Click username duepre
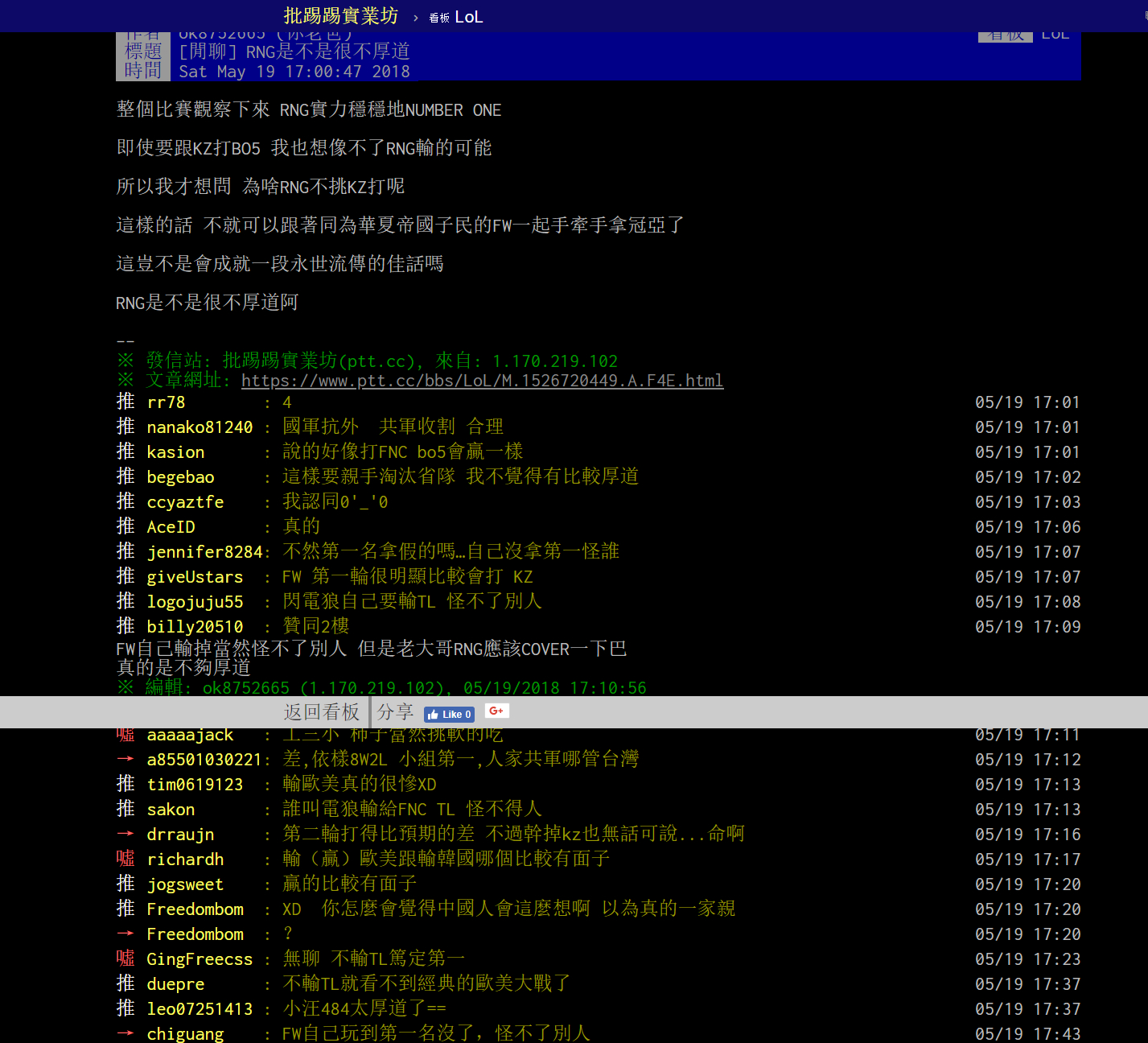This screenshot has width=1148, height=1043. click(175, 984)
